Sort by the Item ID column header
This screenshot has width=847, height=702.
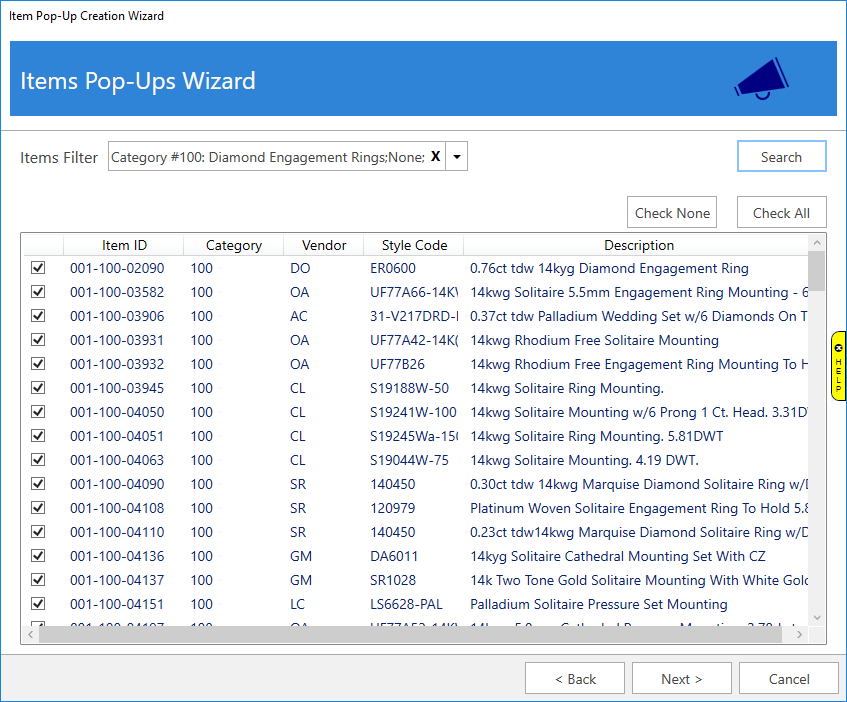coord(124,245)
